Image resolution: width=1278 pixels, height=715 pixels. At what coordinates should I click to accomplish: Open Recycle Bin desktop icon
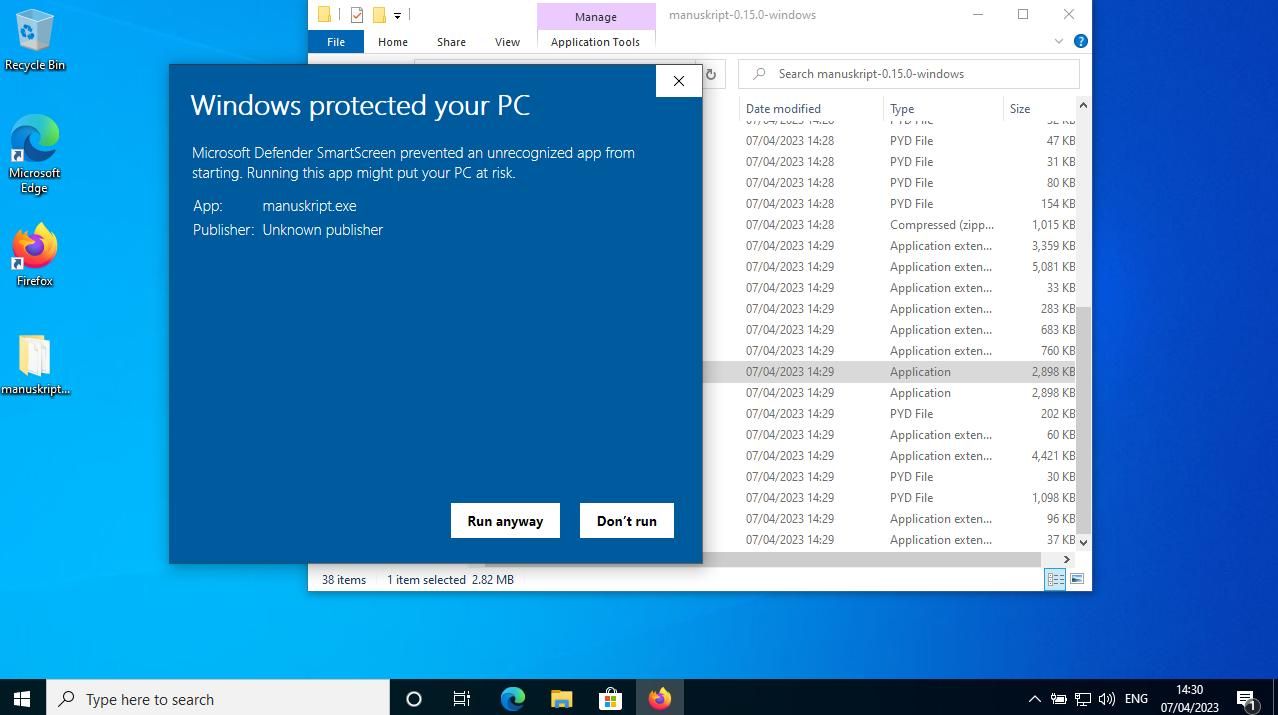tap(35, 41)
